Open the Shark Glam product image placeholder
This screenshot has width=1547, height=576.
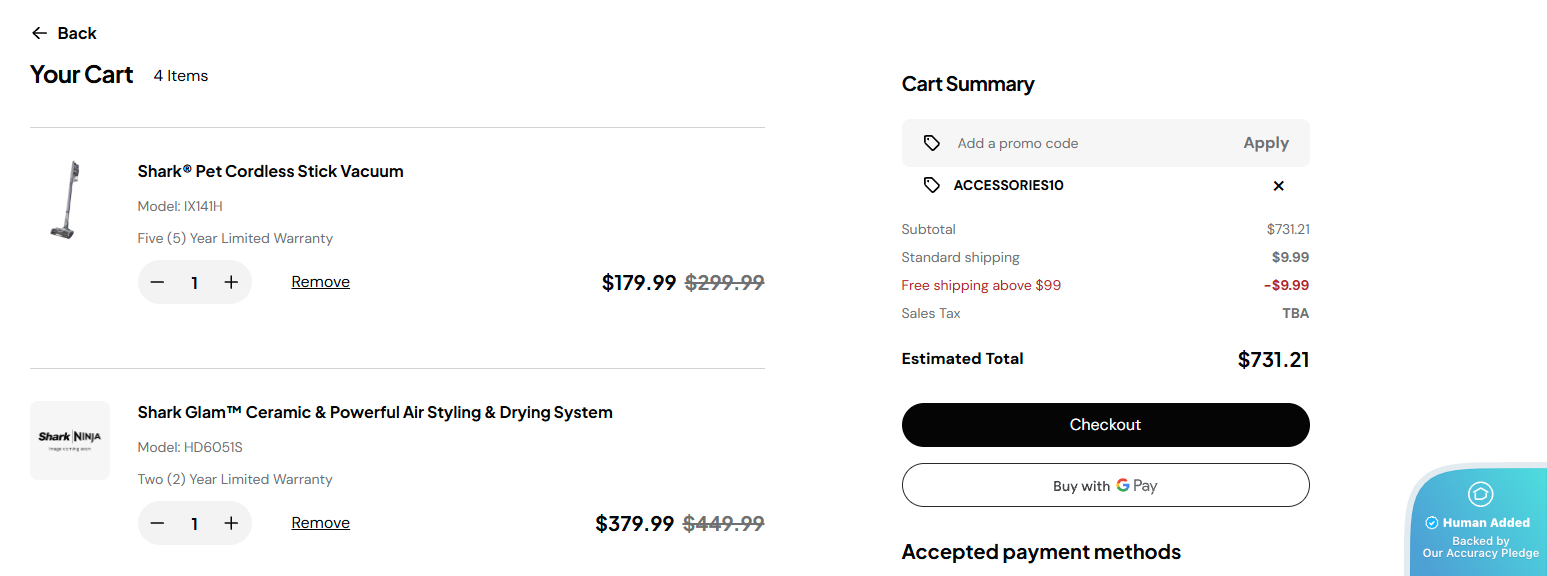(70, 440)
